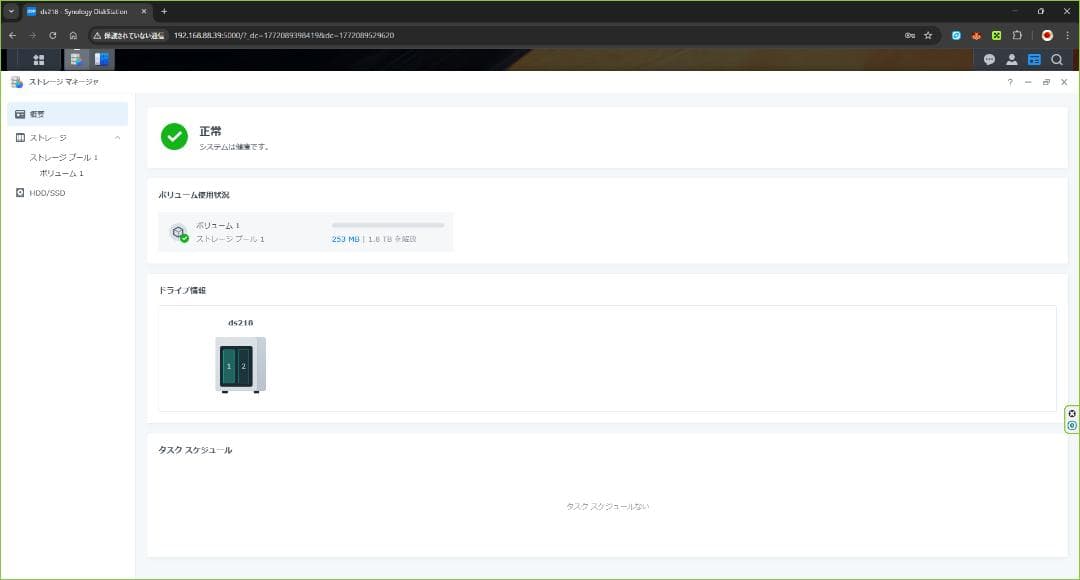Open the DSM user account options
Screen dimensions: 1080x580
tap(1012, 60)
